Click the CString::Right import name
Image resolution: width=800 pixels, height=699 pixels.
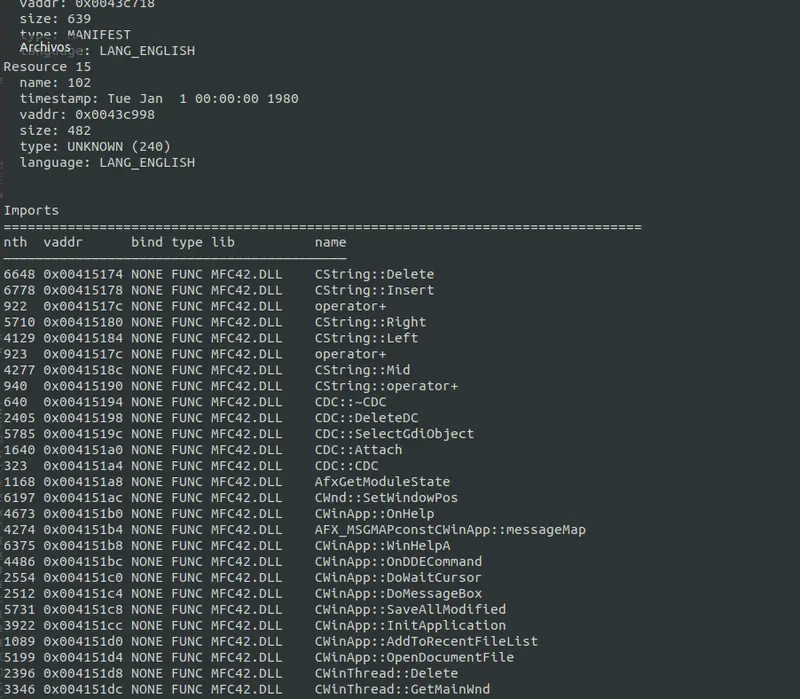(370, 322)
